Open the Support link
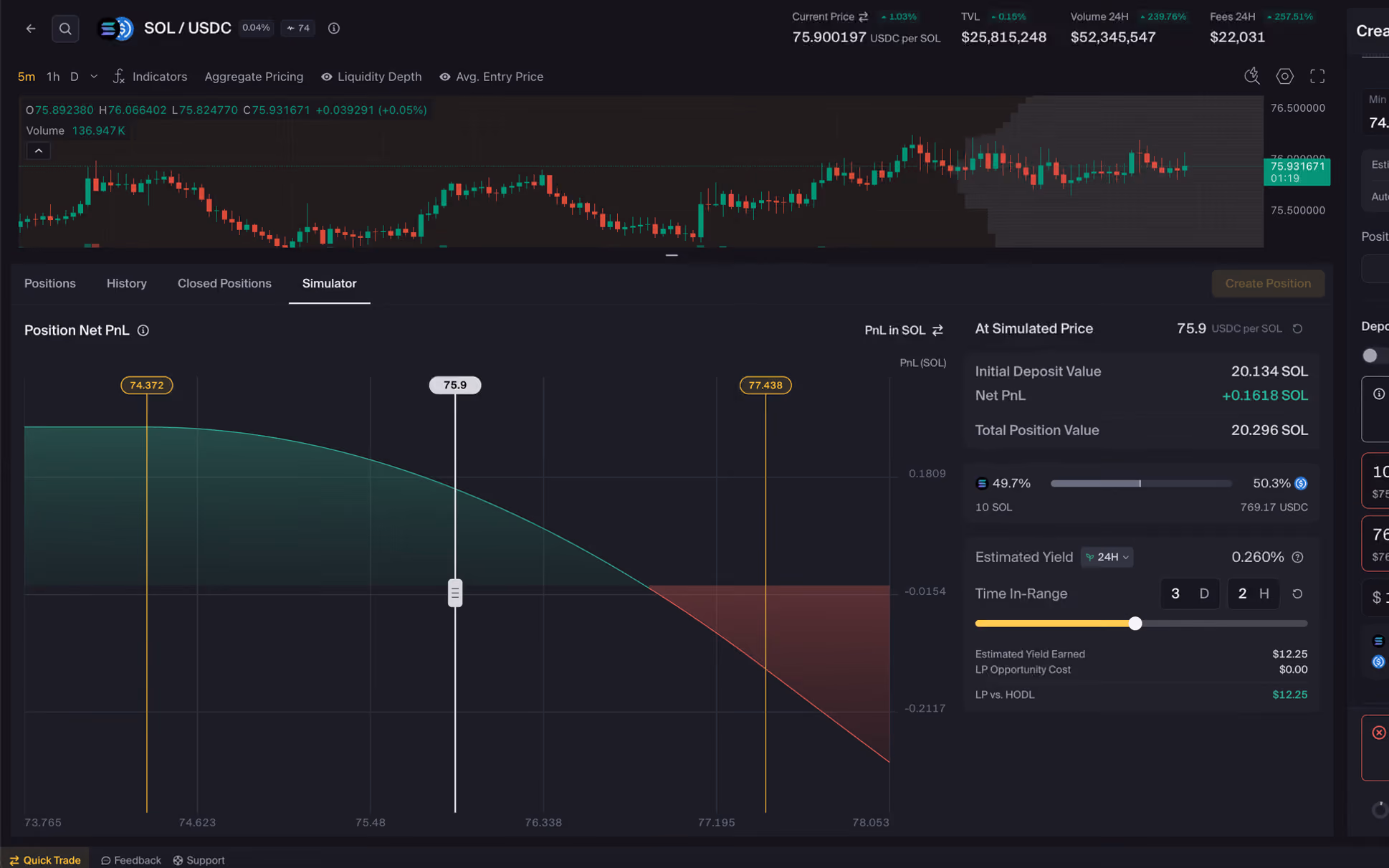This screenshot has width=1389, height=868. 199,860
